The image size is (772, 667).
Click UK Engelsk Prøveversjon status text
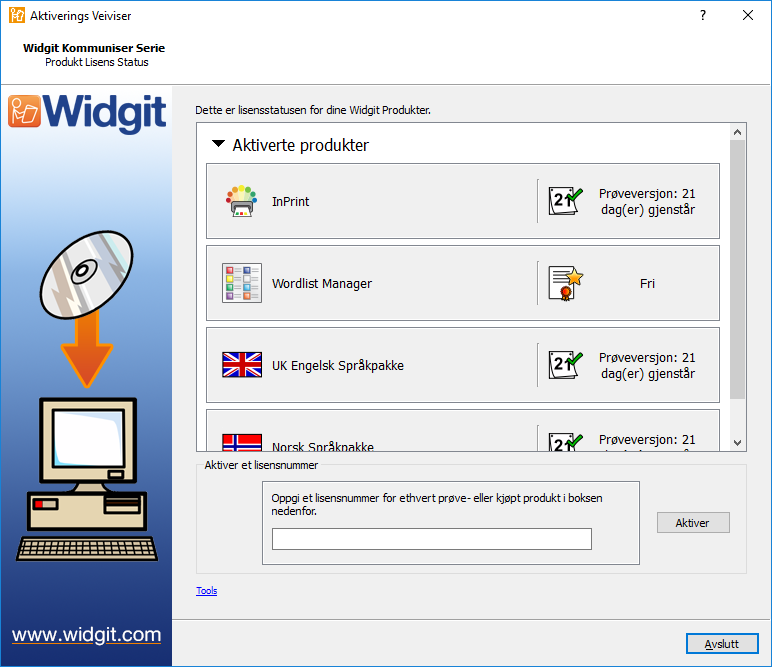647,365
